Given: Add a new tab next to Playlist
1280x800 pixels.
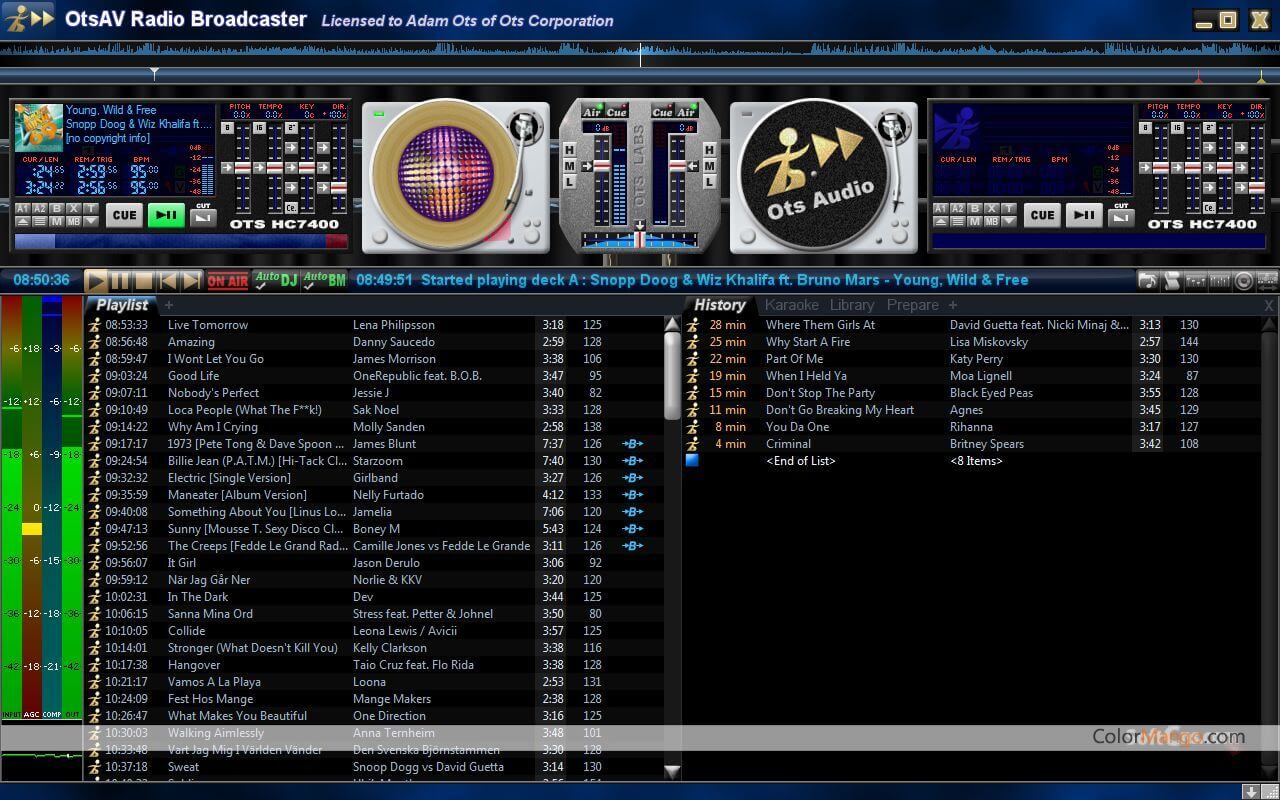Looking at the screenshot, I should pos(169,305).
